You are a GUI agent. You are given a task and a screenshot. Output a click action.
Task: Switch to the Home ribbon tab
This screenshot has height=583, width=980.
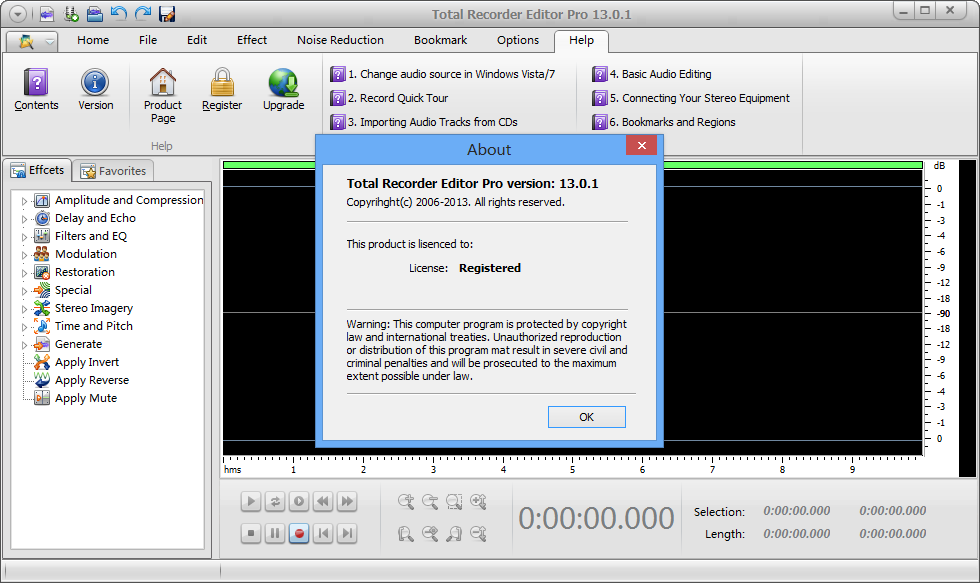point(93,40)
